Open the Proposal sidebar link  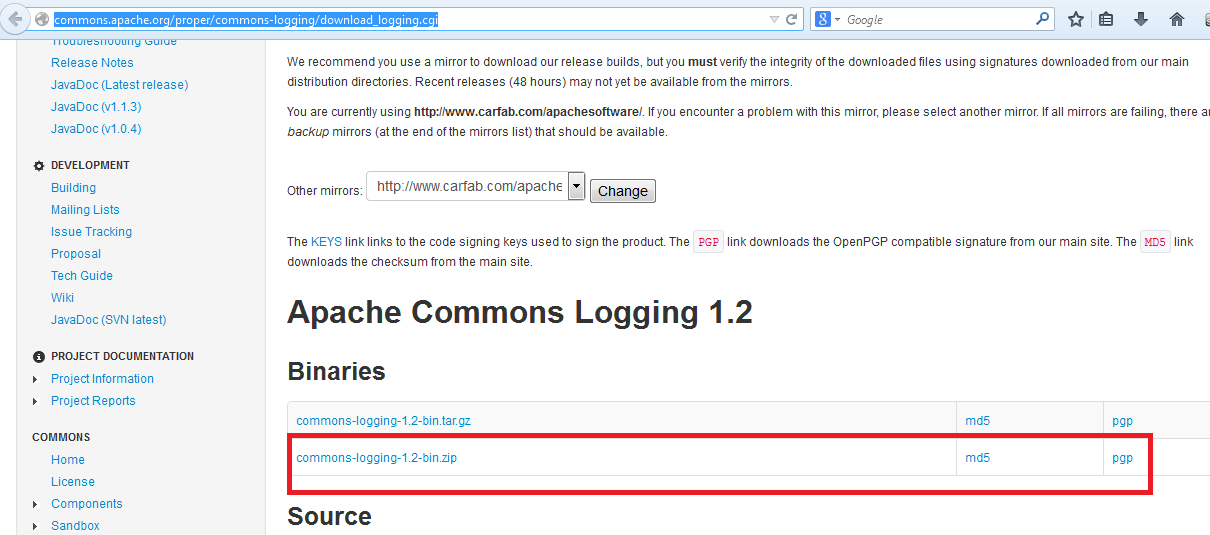click(76, 254)
